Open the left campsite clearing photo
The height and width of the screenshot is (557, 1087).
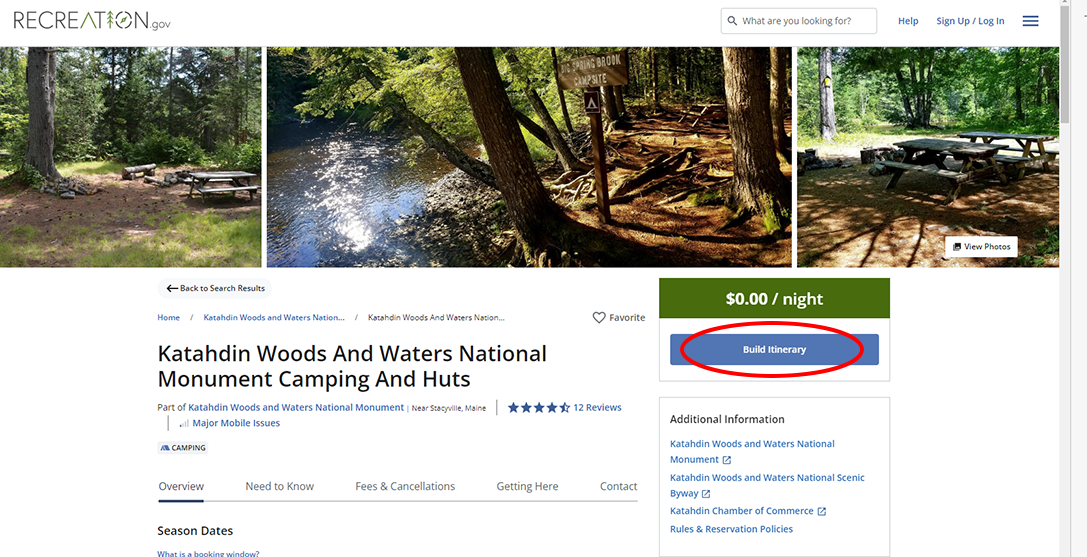point(130,157)
